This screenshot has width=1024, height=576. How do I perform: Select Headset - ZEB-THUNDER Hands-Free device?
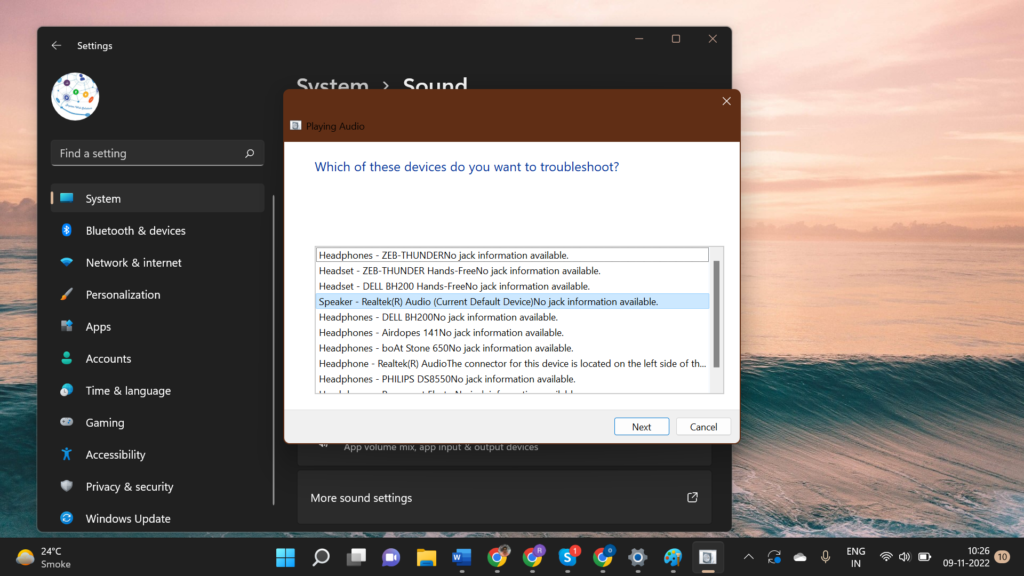512,270
